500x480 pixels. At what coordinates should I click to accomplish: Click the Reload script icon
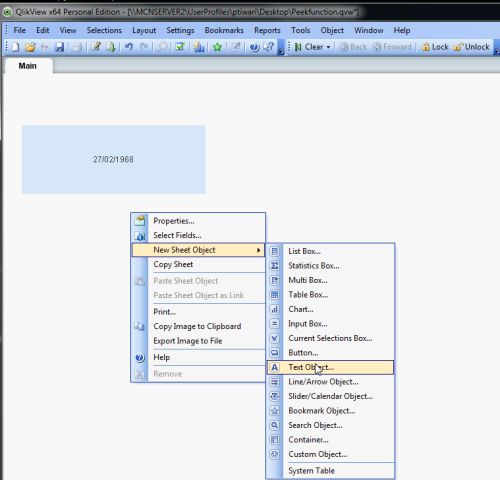click(111, 47)
